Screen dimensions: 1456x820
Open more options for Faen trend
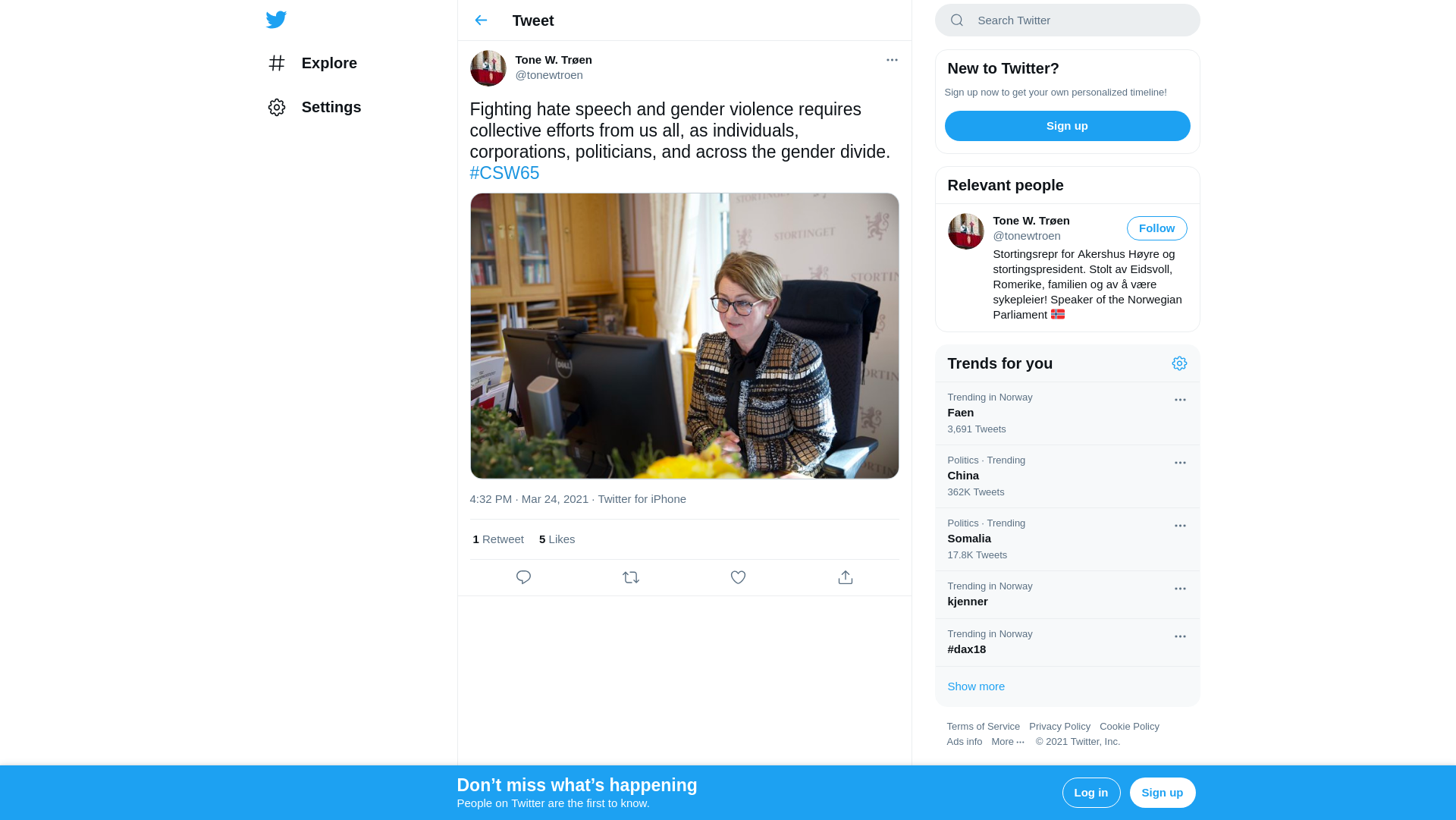[1180, 400]
